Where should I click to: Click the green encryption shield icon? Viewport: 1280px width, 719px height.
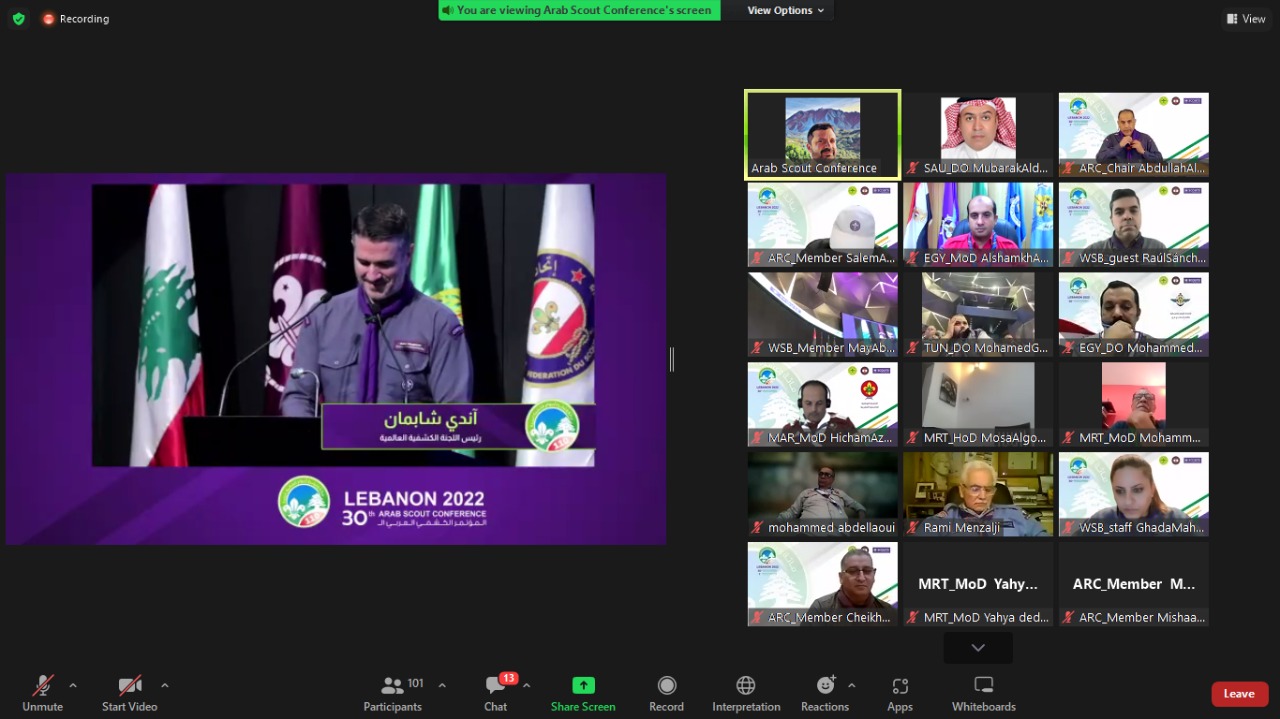coord(18,18)
